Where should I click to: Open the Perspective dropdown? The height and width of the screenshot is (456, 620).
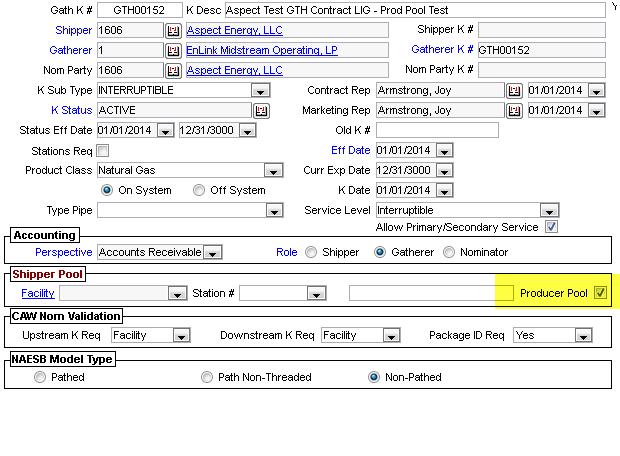point(212,253)
